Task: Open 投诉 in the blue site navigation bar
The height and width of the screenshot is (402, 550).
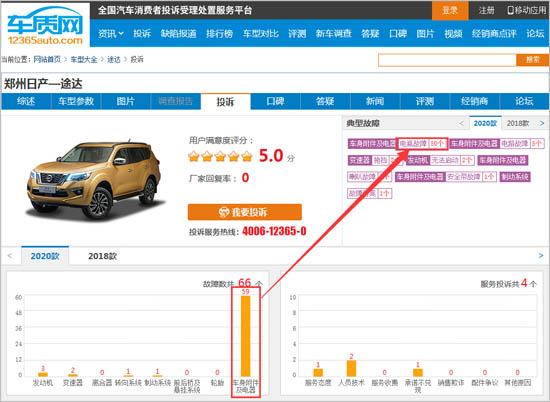Action: 142,34
